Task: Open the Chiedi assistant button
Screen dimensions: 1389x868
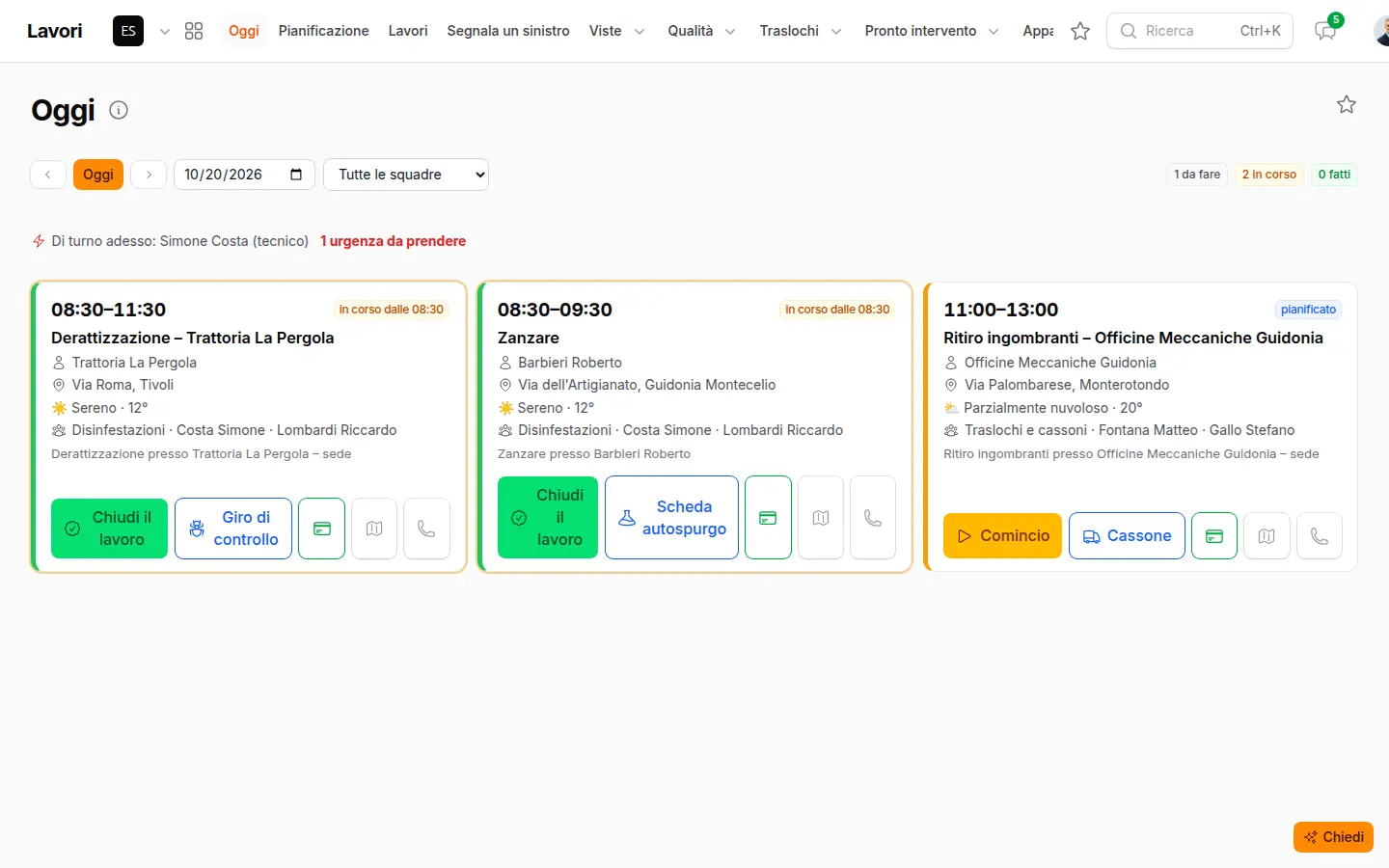Action: click(1333, 837)
